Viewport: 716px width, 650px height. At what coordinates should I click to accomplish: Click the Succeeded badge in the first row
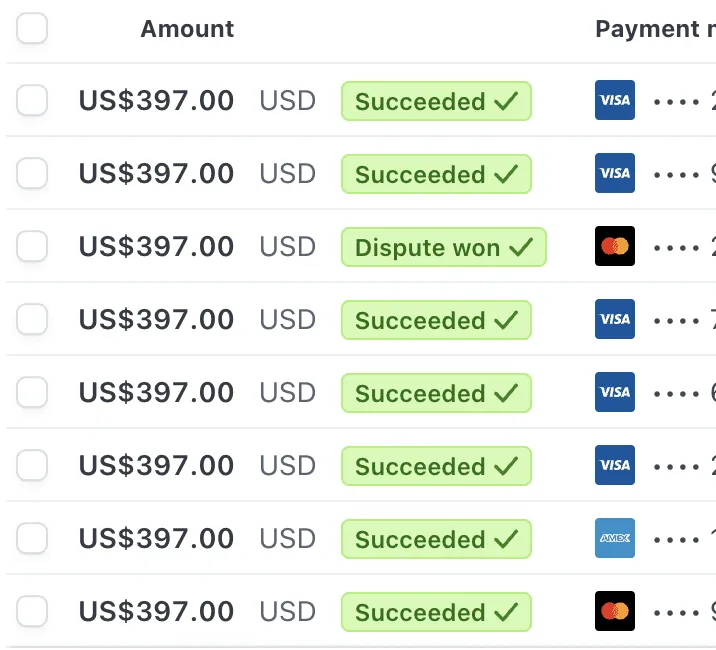click(435, 101)
